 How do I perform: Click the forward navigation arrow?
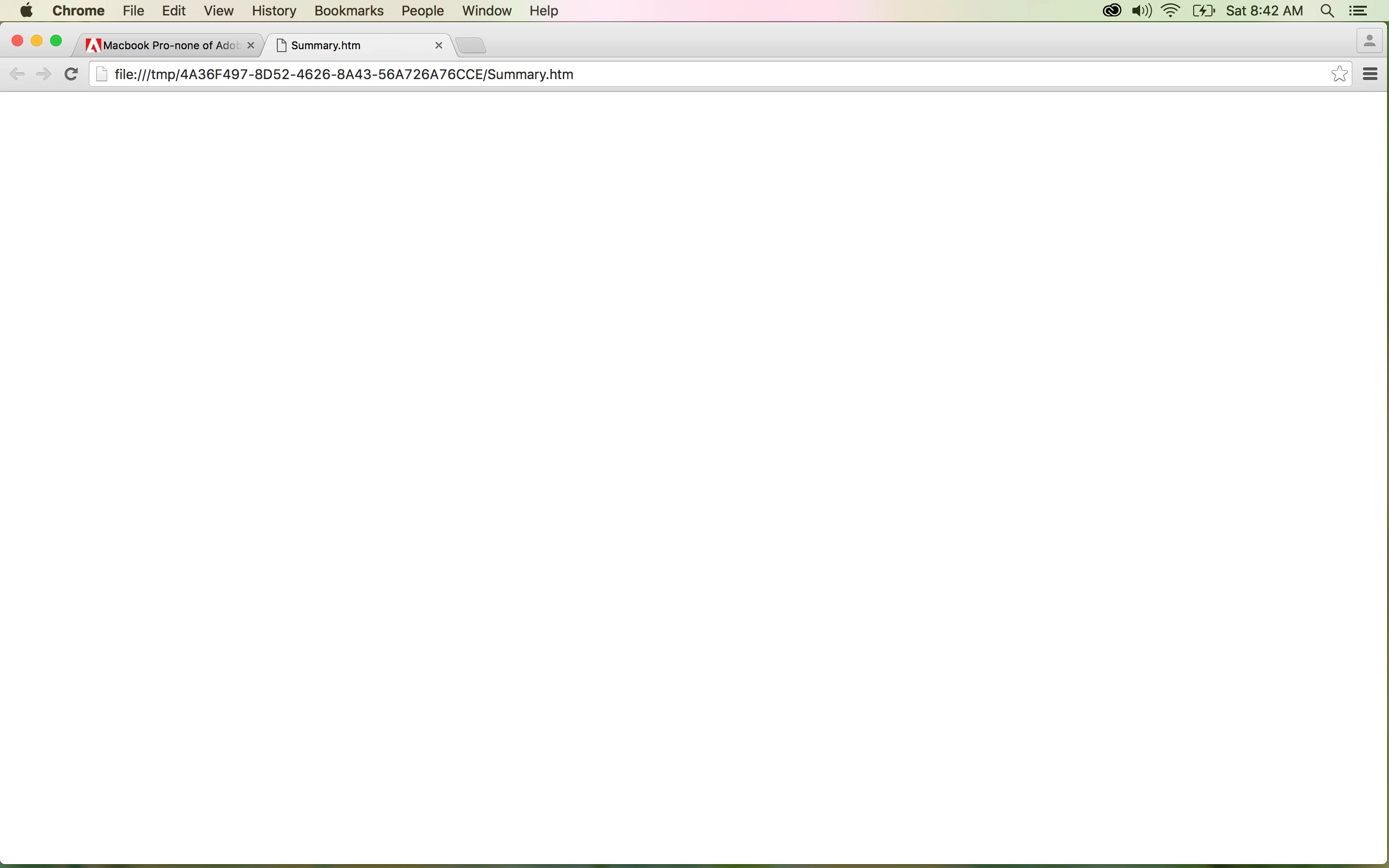43,74
